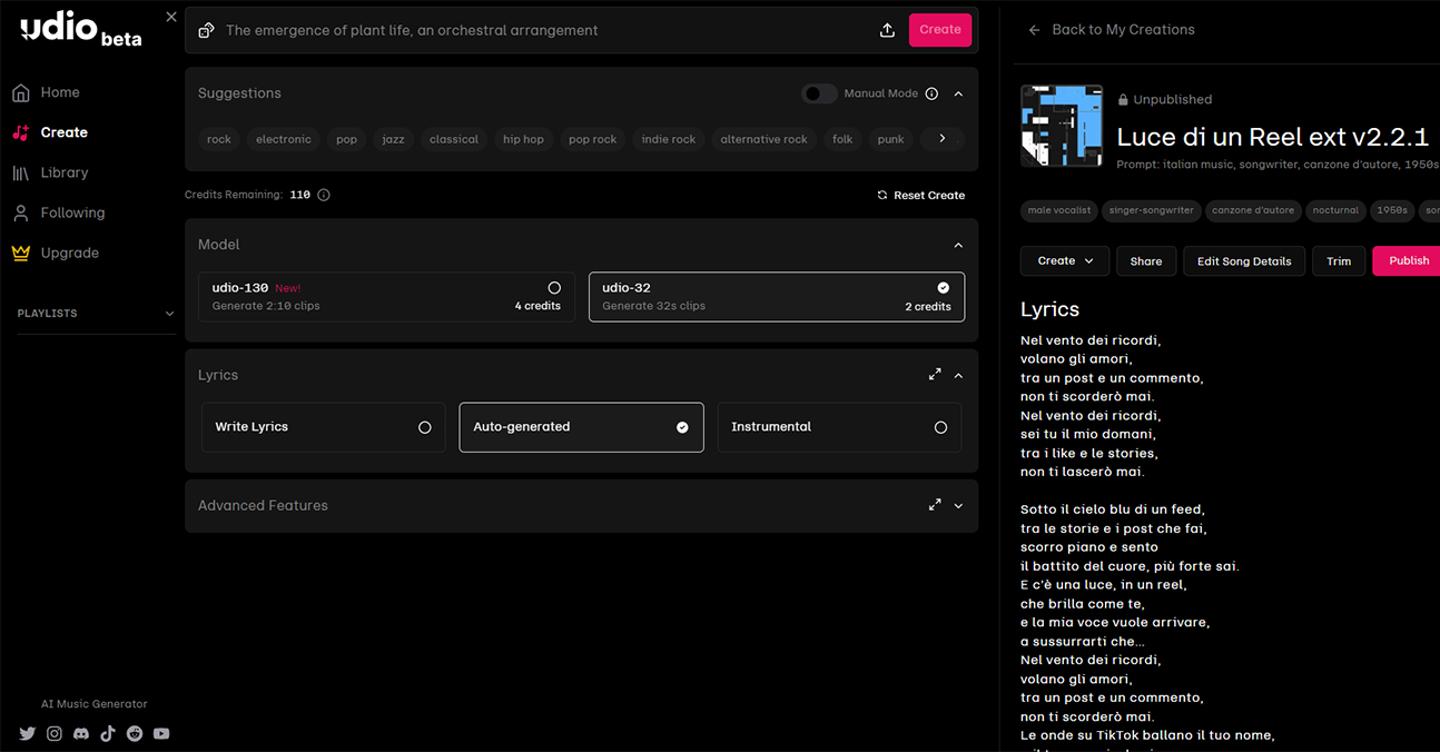
Task: Click the canzone d'autore tag
Action: [1253, 211]
